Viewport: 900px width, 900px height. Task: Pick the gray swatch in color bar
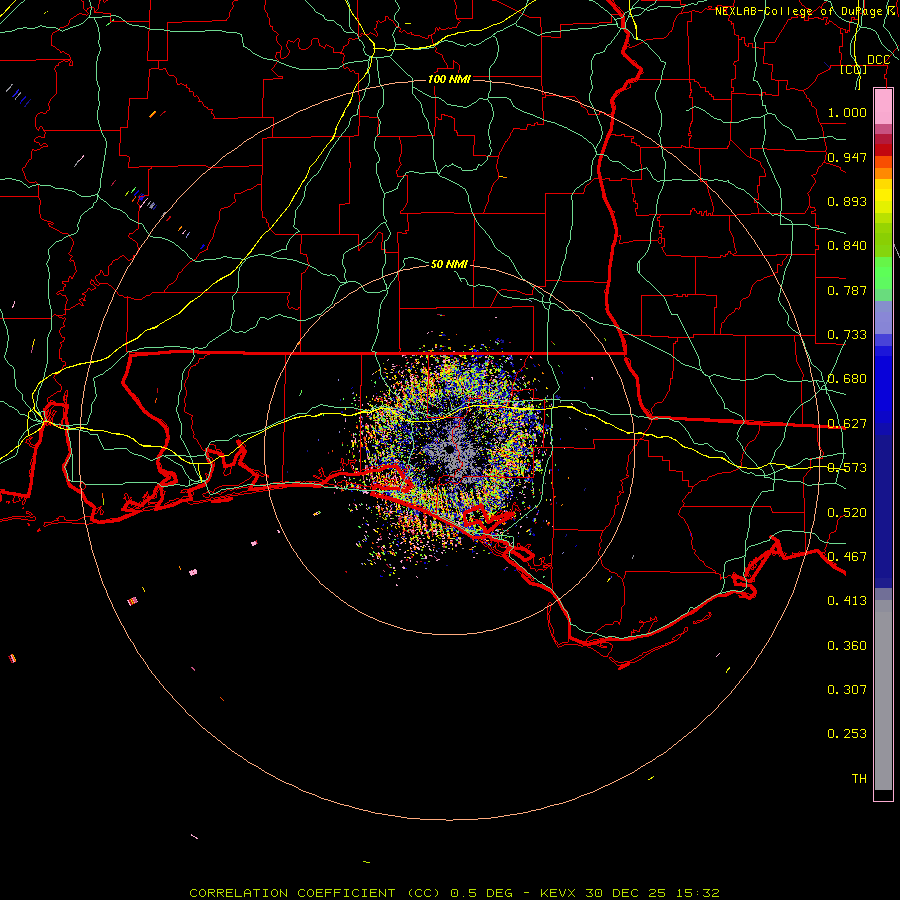click(883, 695)
